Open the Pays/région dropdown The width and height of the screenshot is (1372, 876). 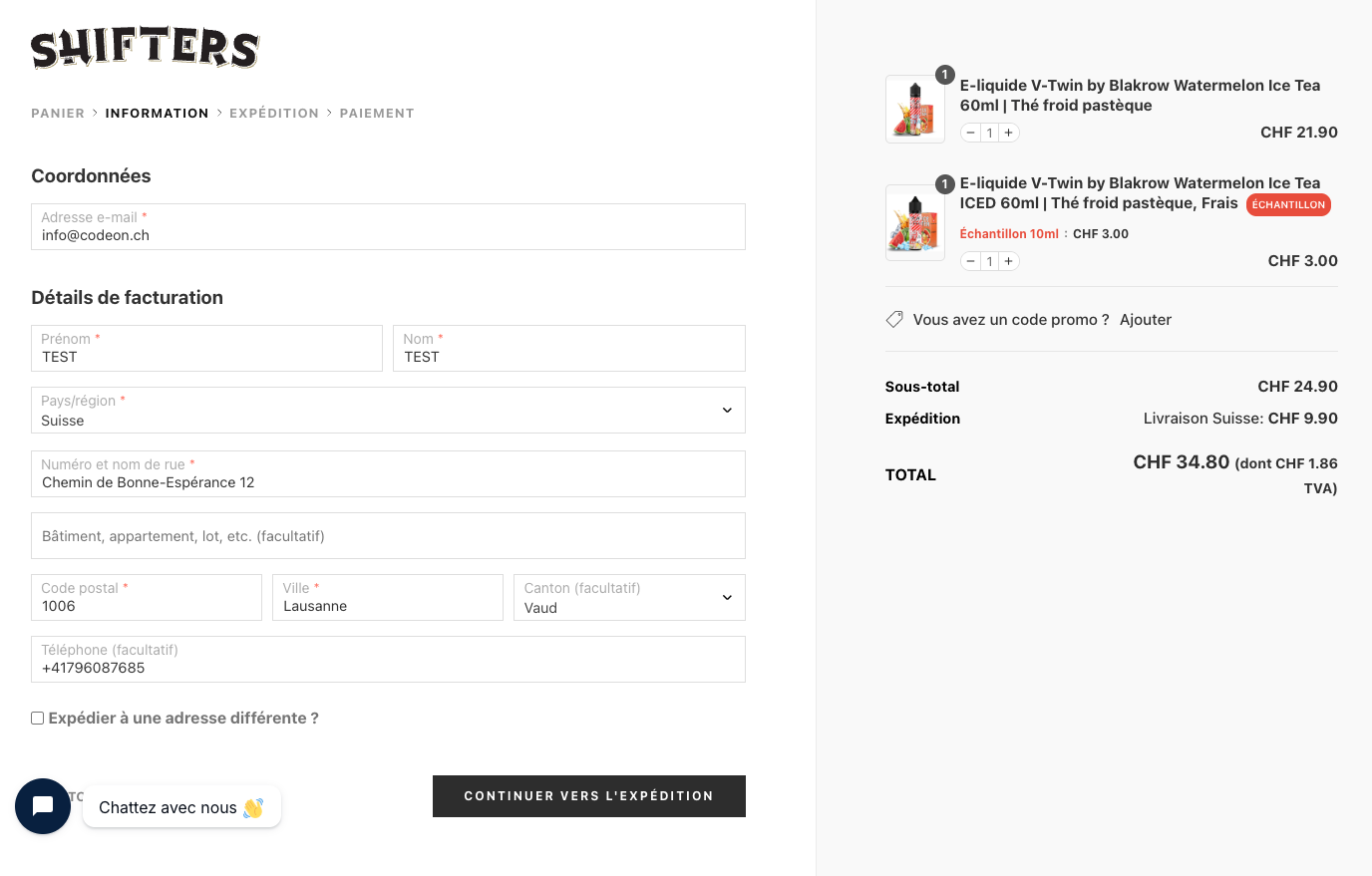click(388, 411)
